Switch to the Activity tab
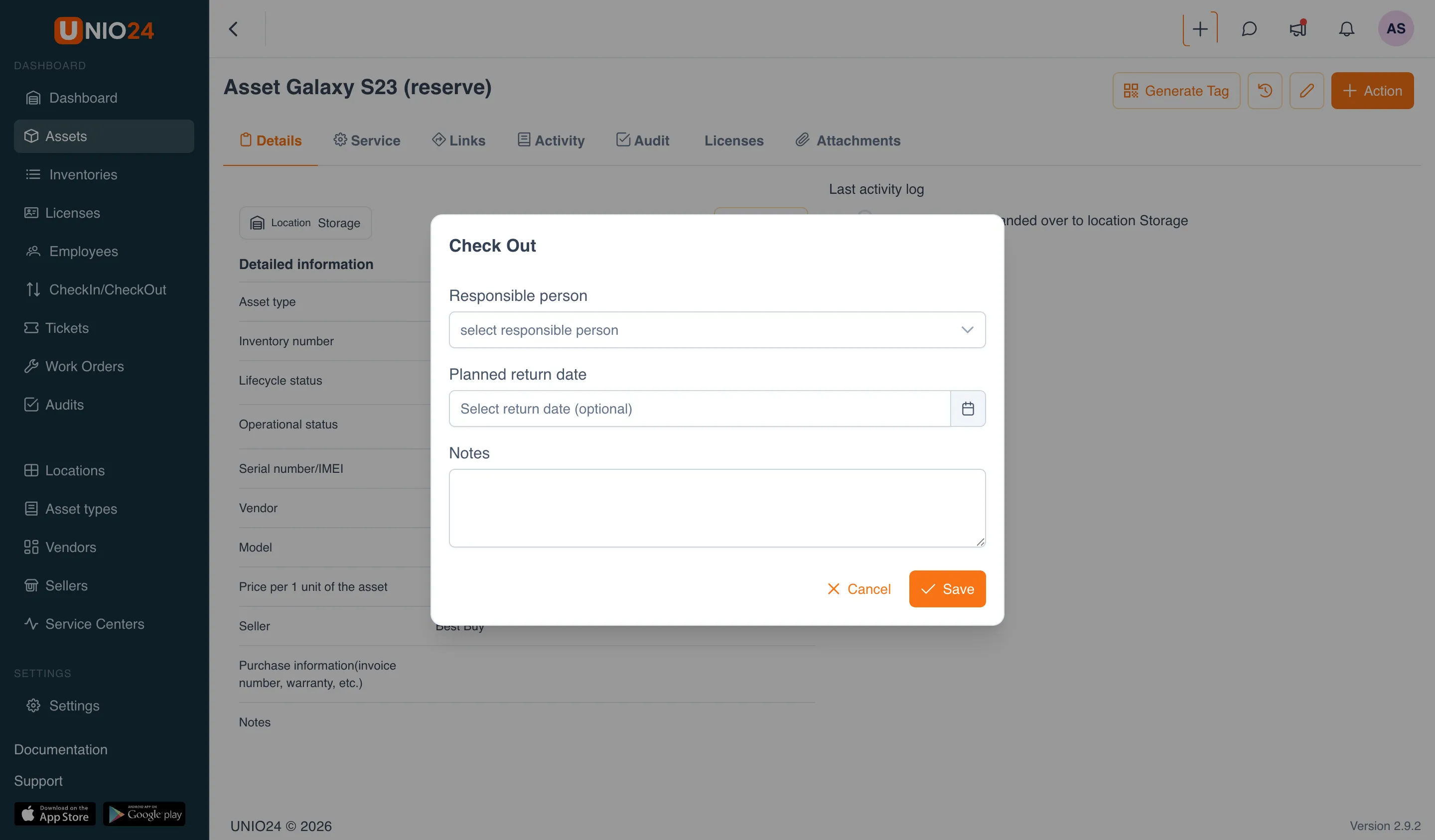The image size is (1435, 840). (x=551, y=140)
